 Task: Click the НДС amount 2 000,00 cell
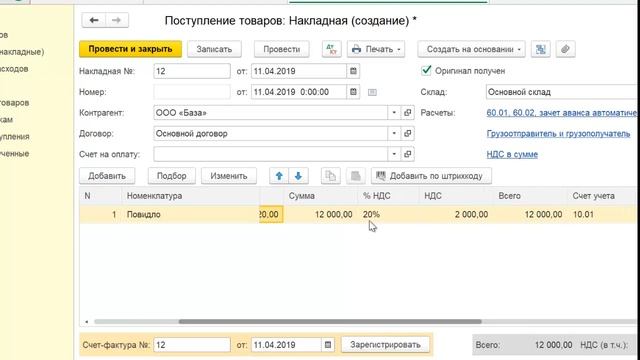click(456, 214)
